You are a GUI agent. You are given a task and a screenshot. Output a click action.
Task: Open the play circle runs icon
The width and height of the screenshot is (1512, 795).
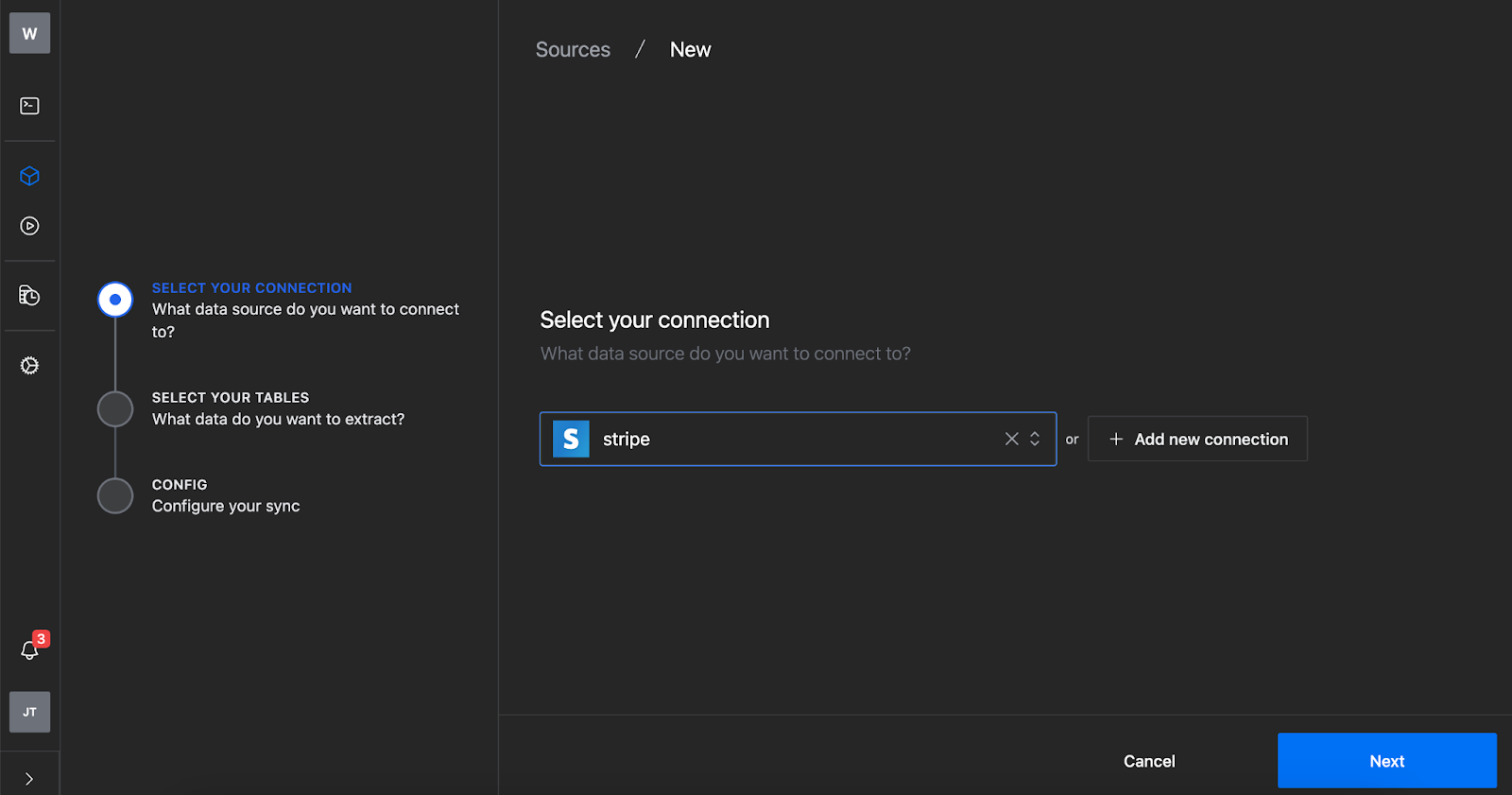click(x=29, y=226)
